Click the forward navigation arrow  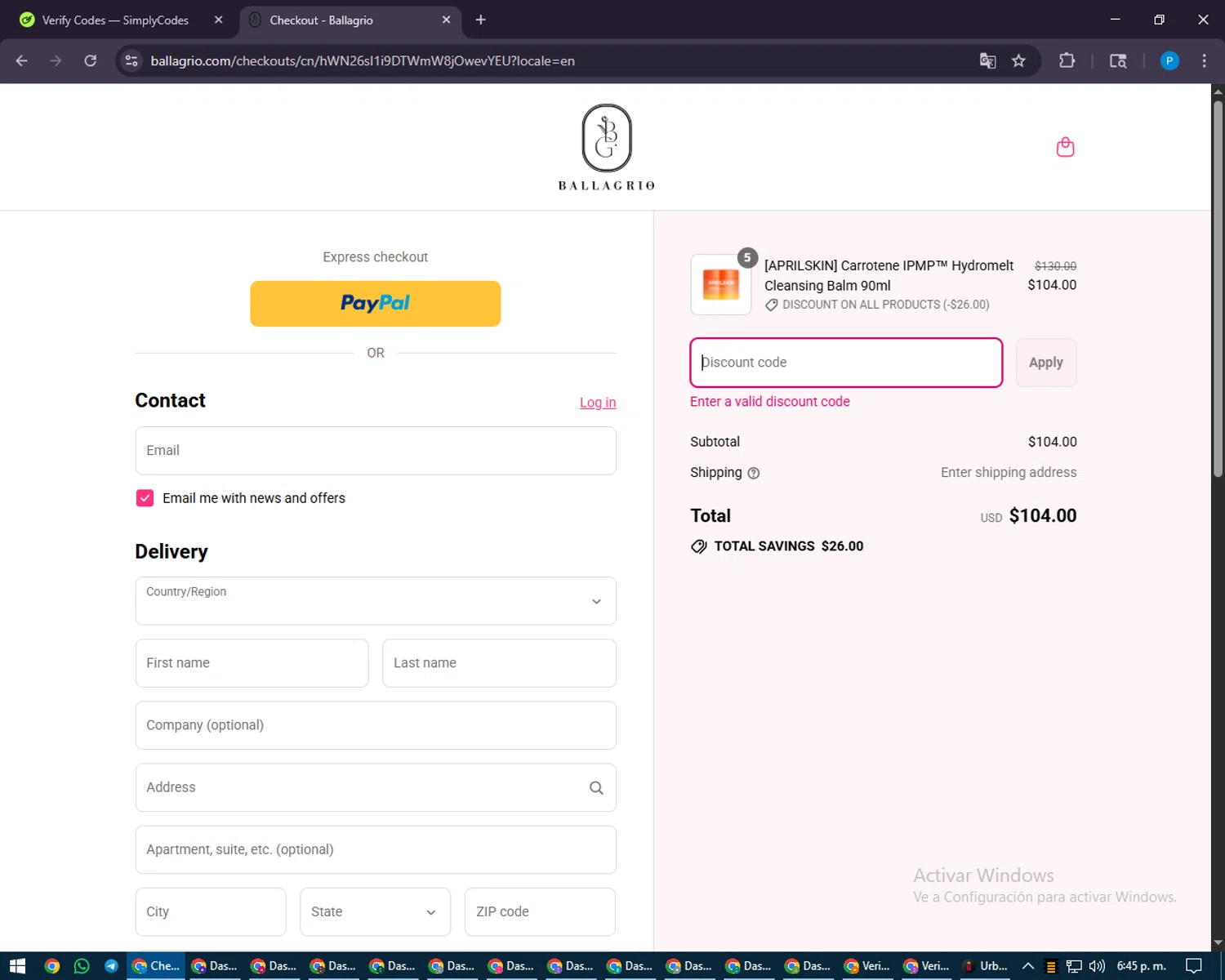(56, 60)
